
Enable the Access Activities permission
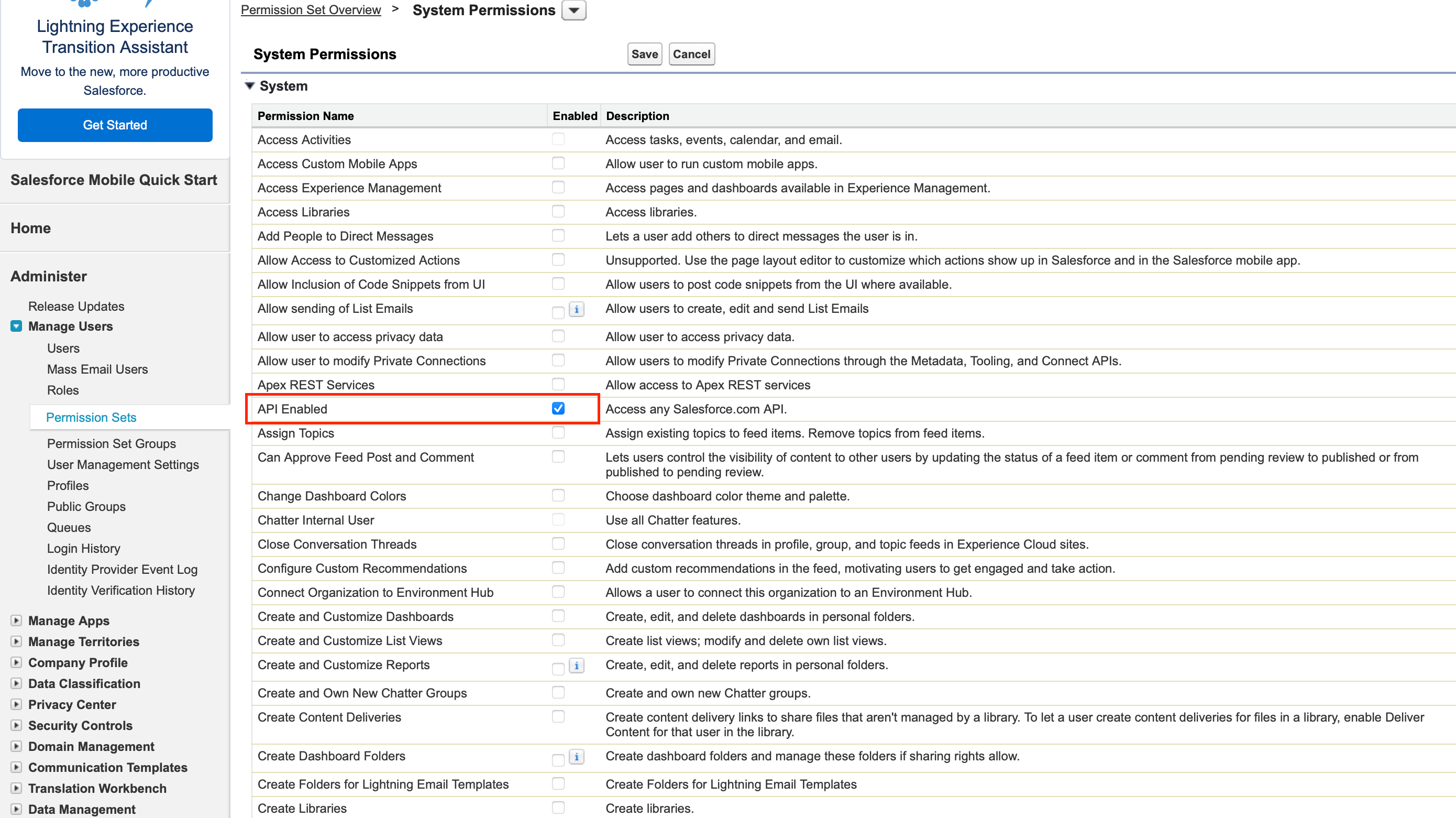coord(558,138)
